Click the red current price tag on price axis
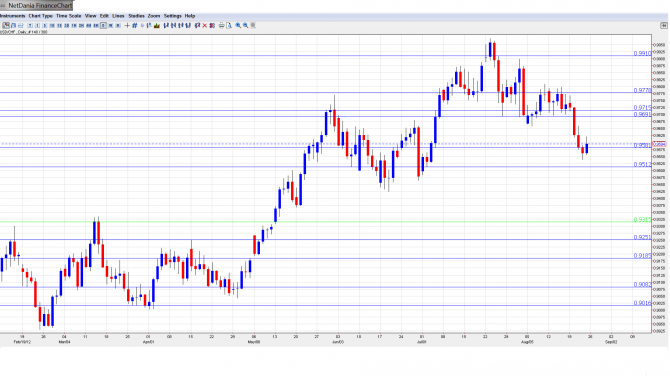The width and height of the screenshot is (670, 376). coord(659,144)
